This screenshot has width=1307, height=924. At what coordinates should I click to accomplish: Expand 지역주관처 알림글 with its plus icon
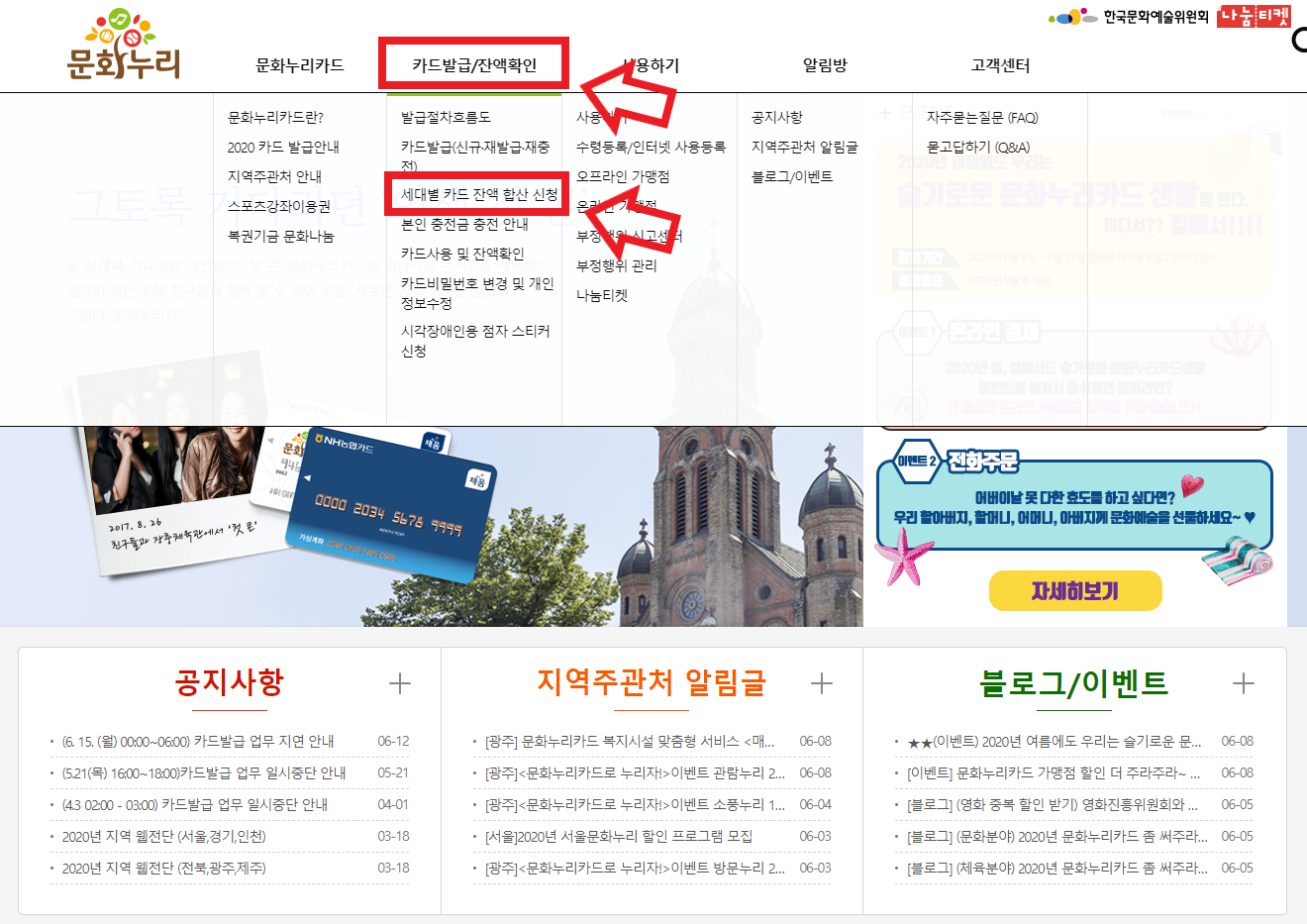[x=822, y=683]
